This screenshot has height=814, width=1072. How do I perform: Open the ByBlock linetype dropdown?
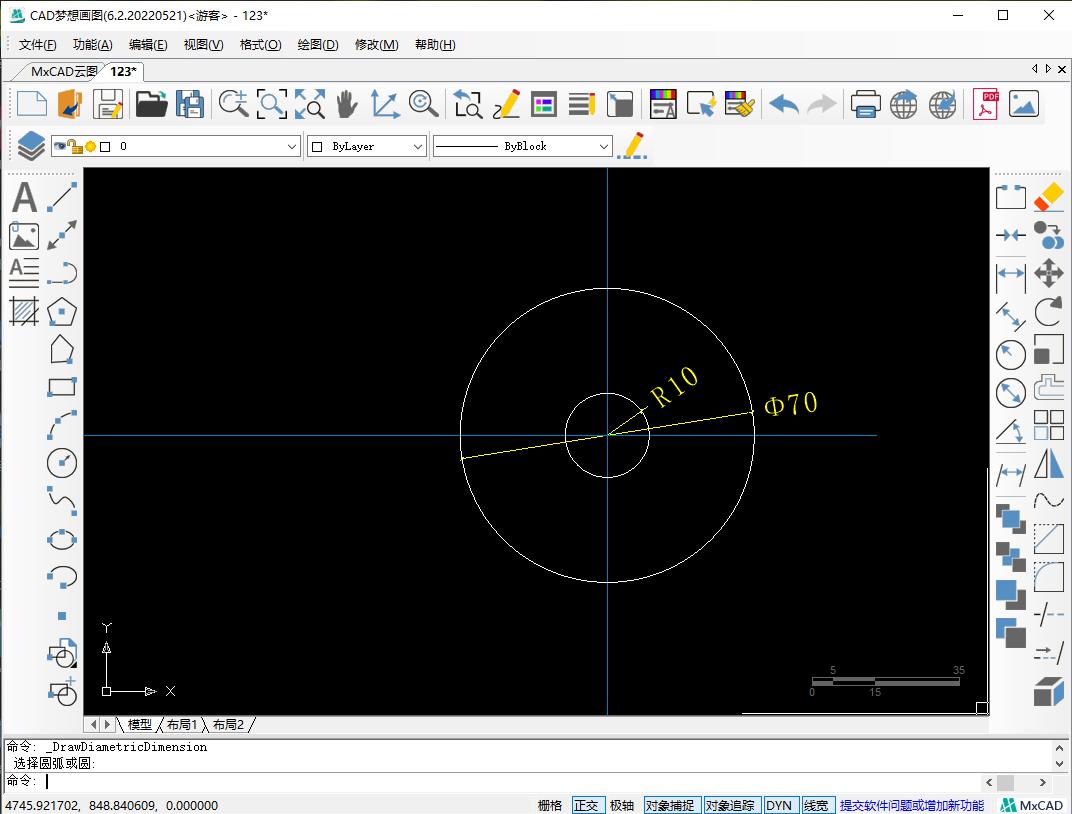603,146
